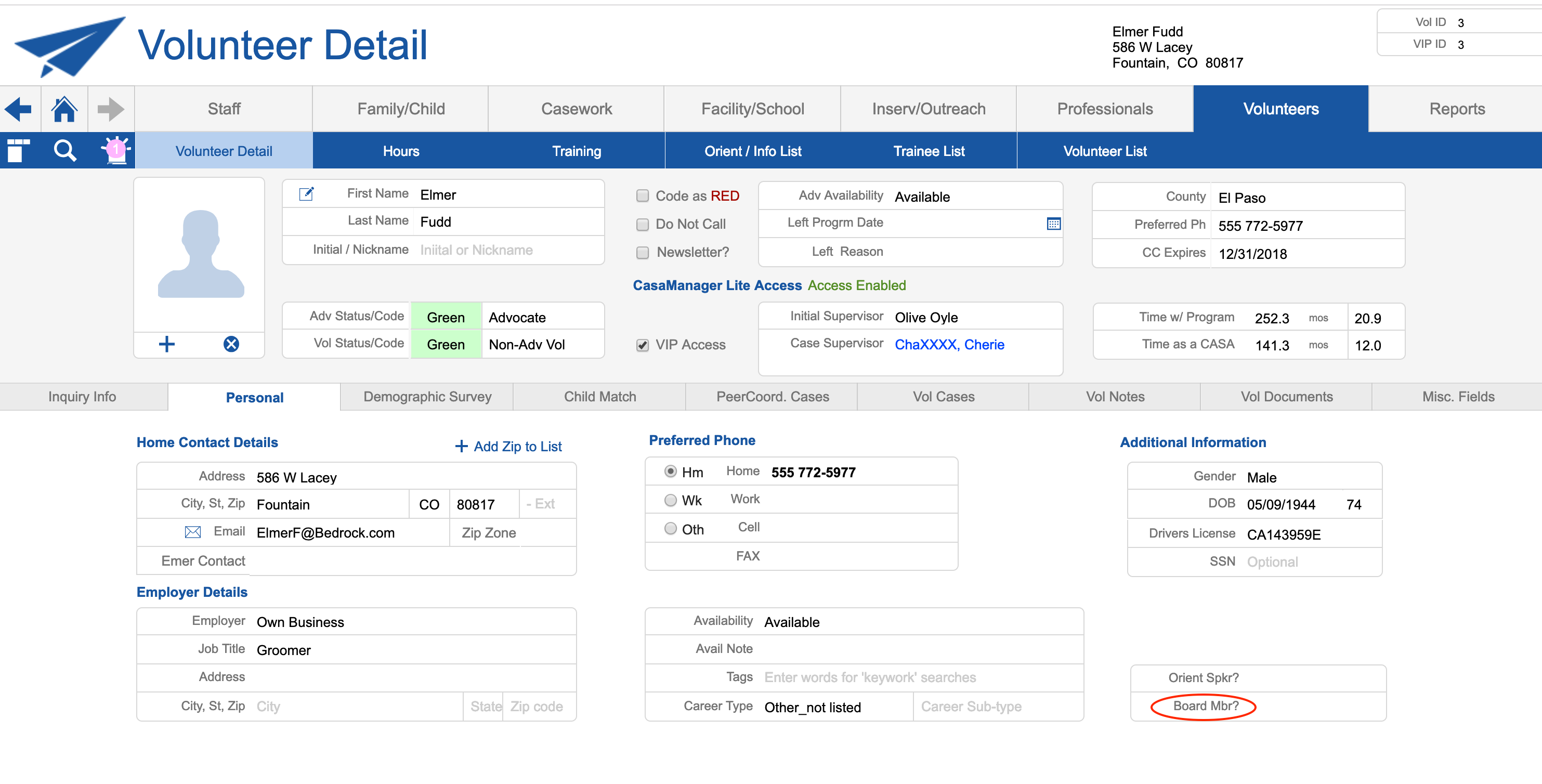The height and width of the screenshot is (784, 1542).
Task: Uncheck the VIP Access checkbox
Action: pos(642,345)
